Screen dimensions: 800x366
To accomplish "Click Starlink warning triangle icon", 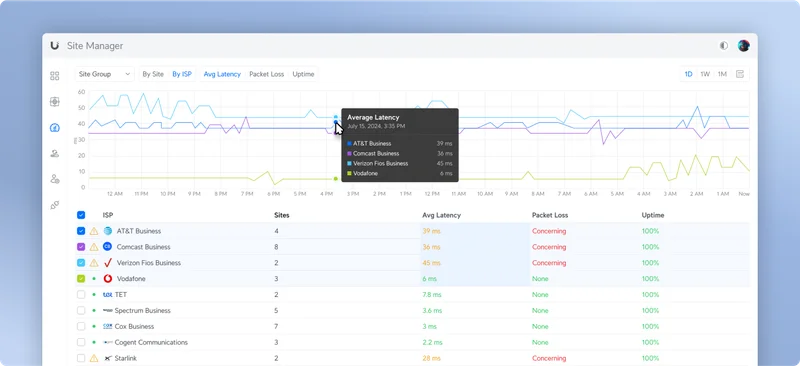I will [x=94, y=358].
